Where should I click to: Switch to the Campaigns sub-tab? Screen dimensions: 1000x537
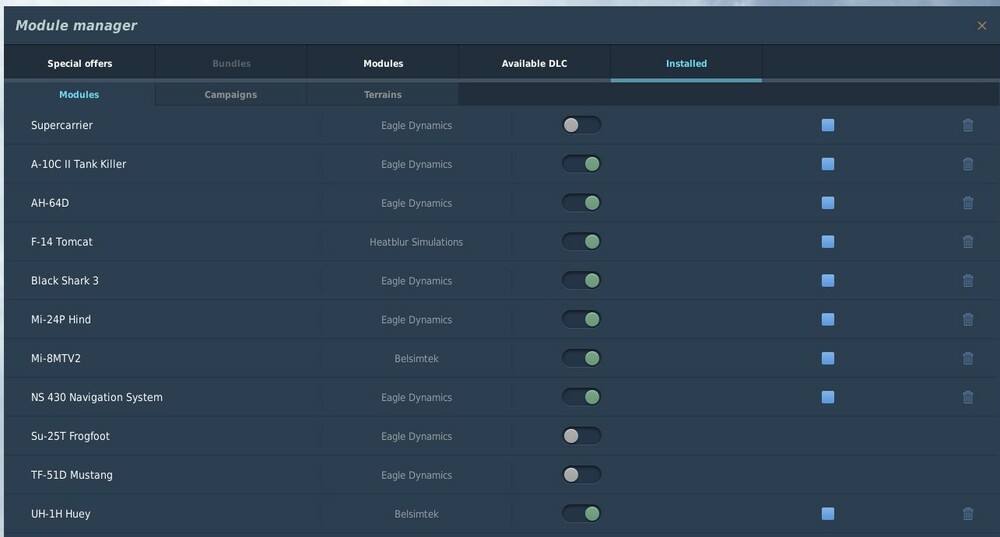pos(231,94)
